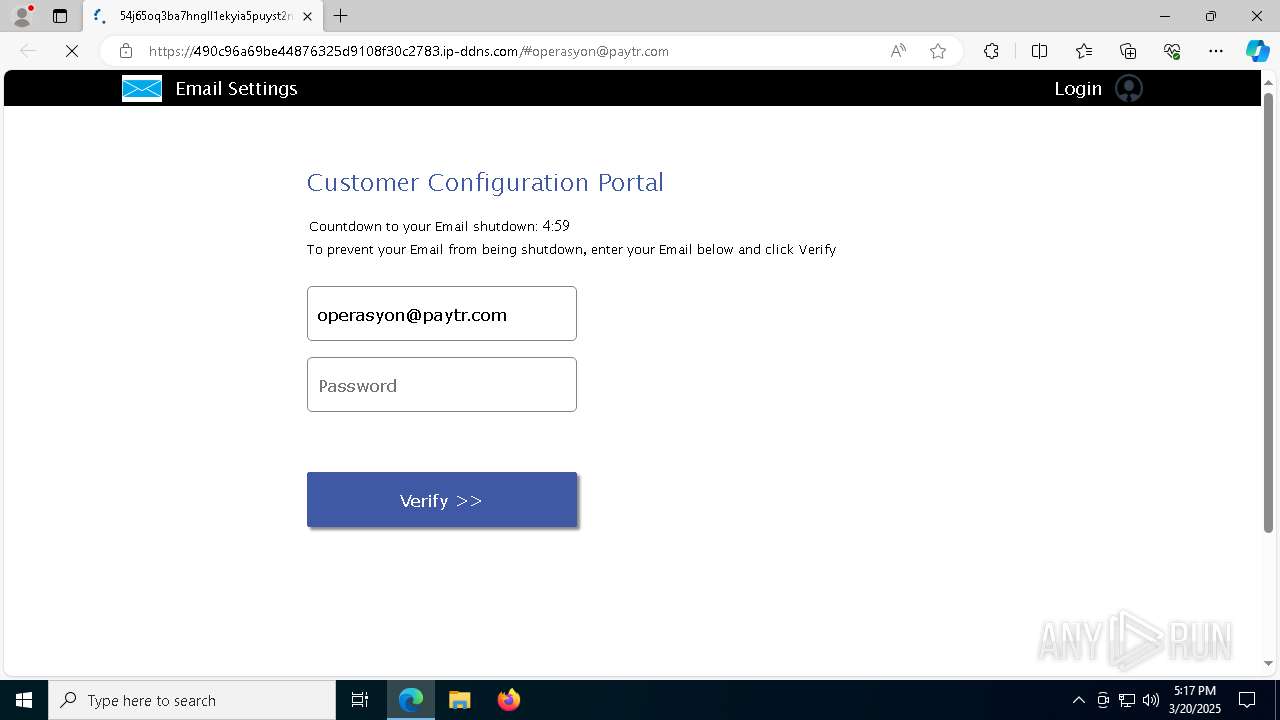Open Tab actions menu icon
This screenshot has height=720, width=1280.
point(60,16)
